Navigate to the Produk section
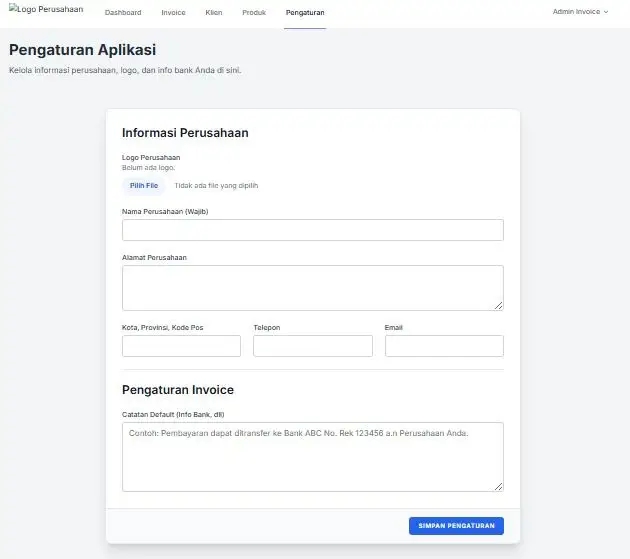This screenshot has width=630, height=559. tap(254, 12)
